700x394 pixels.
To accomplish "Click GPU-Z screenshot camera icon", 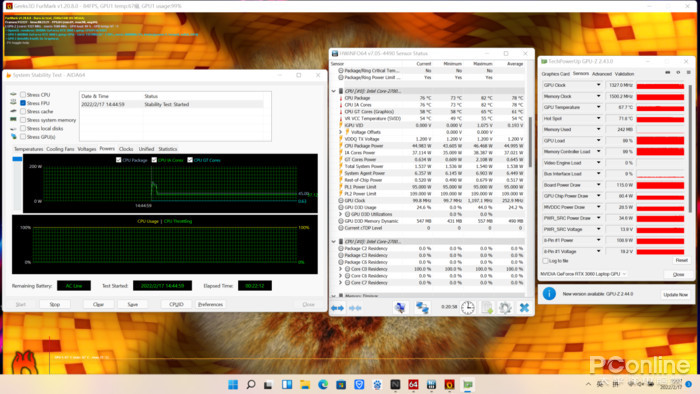I will [668, 73].
